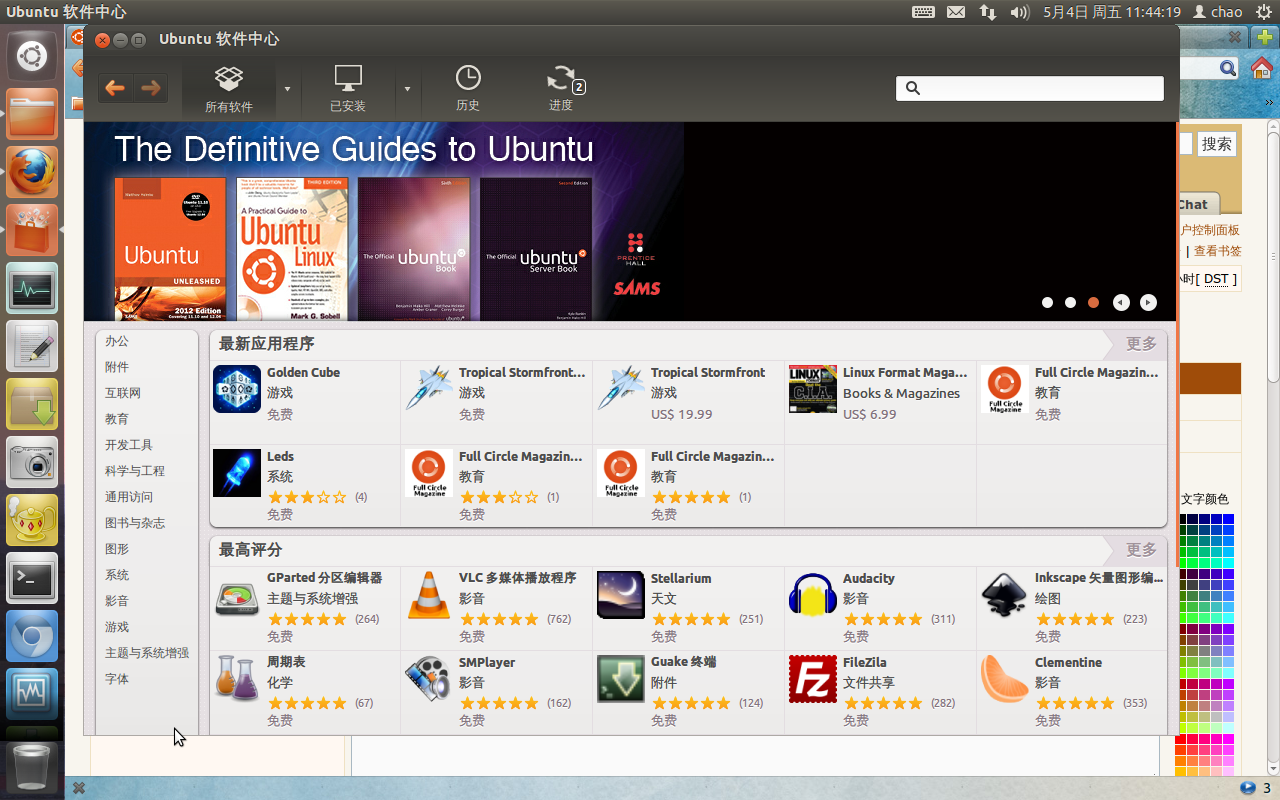Open the Terminal from the launcher
Screen dimensions: 1280x800
[32, 578]
